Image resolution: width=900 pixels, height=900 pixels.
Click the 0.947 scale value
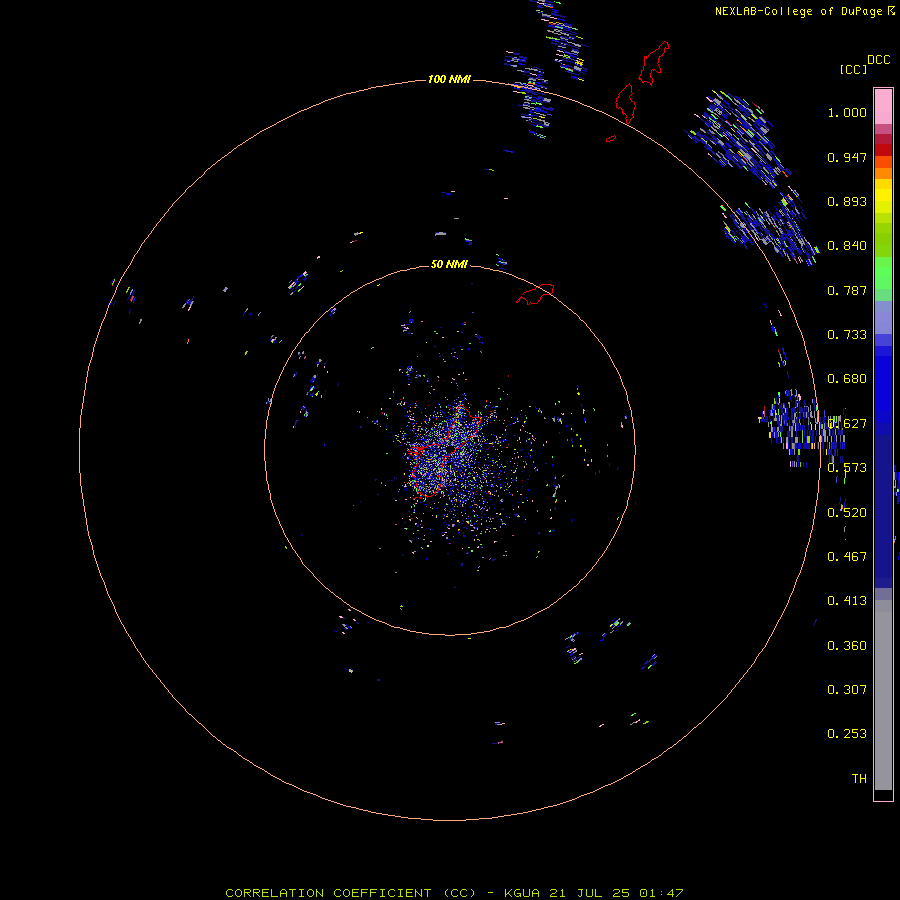pos(847,157)
